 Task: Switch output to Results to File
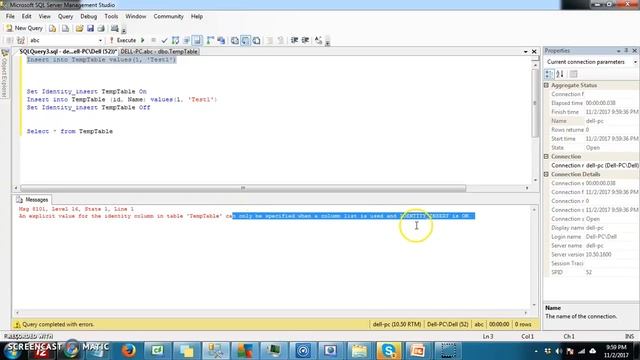(x=256, y=40)
